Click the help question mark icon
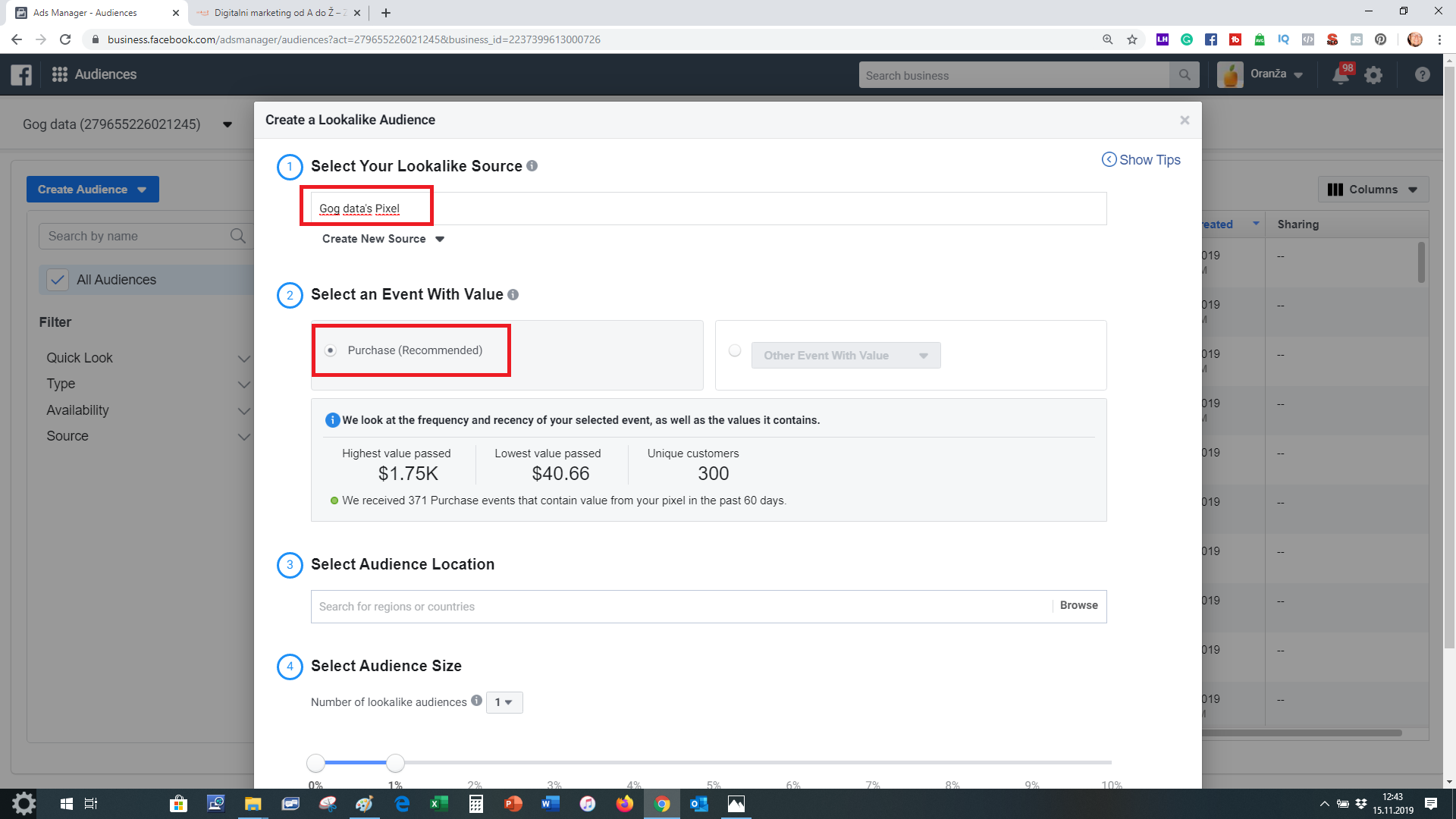Image resolution: width=1456 pixels, height=819 pixels. pos(1422,74)
